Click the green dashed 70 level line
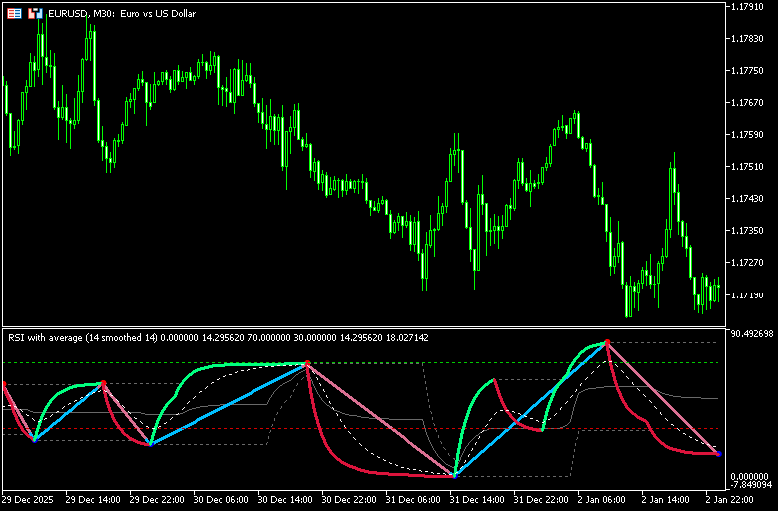 [400, 362]
